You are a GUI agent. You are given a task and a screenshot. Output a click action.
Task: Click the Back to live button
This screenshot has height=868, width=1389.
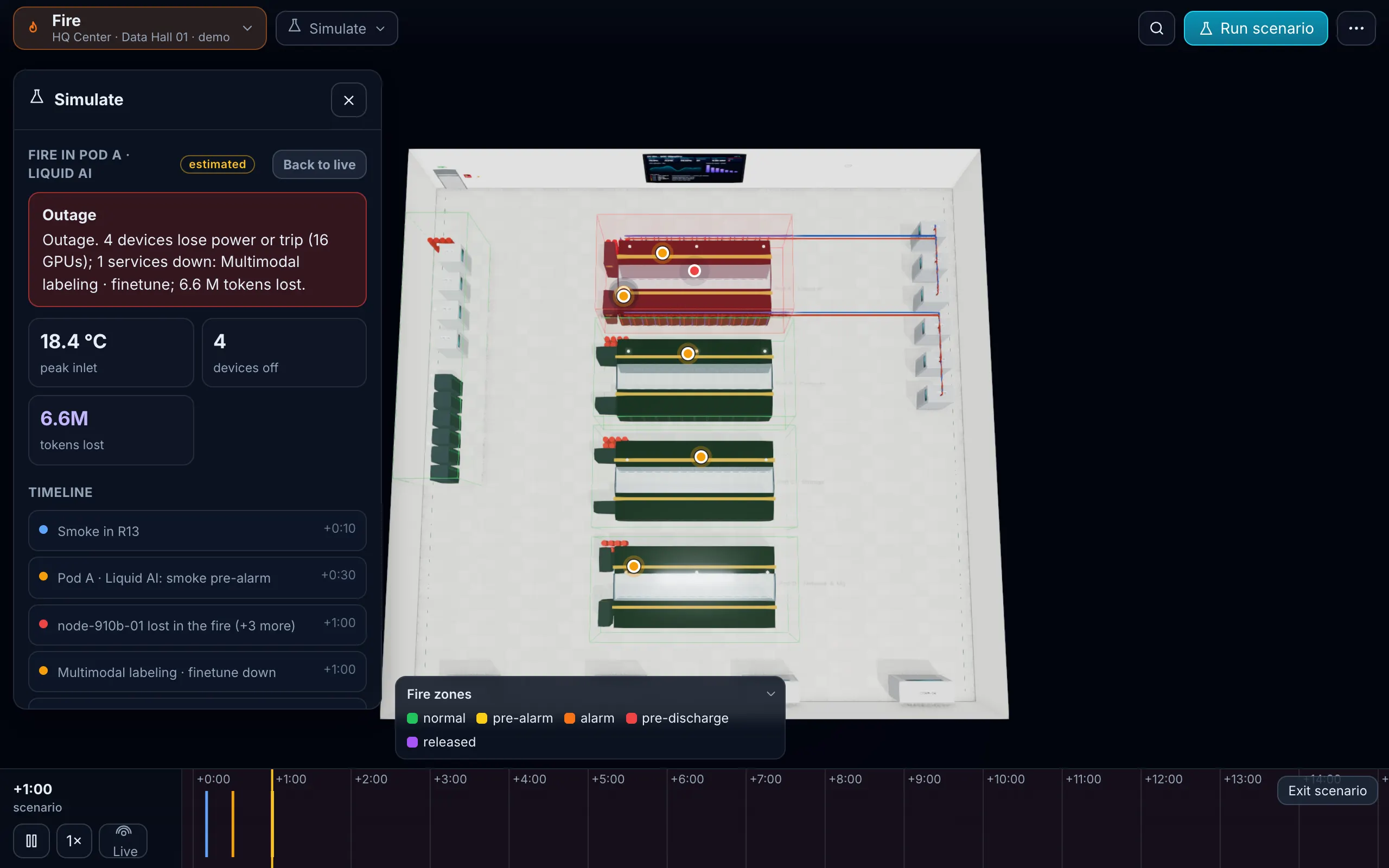click(x=319, y=164)
